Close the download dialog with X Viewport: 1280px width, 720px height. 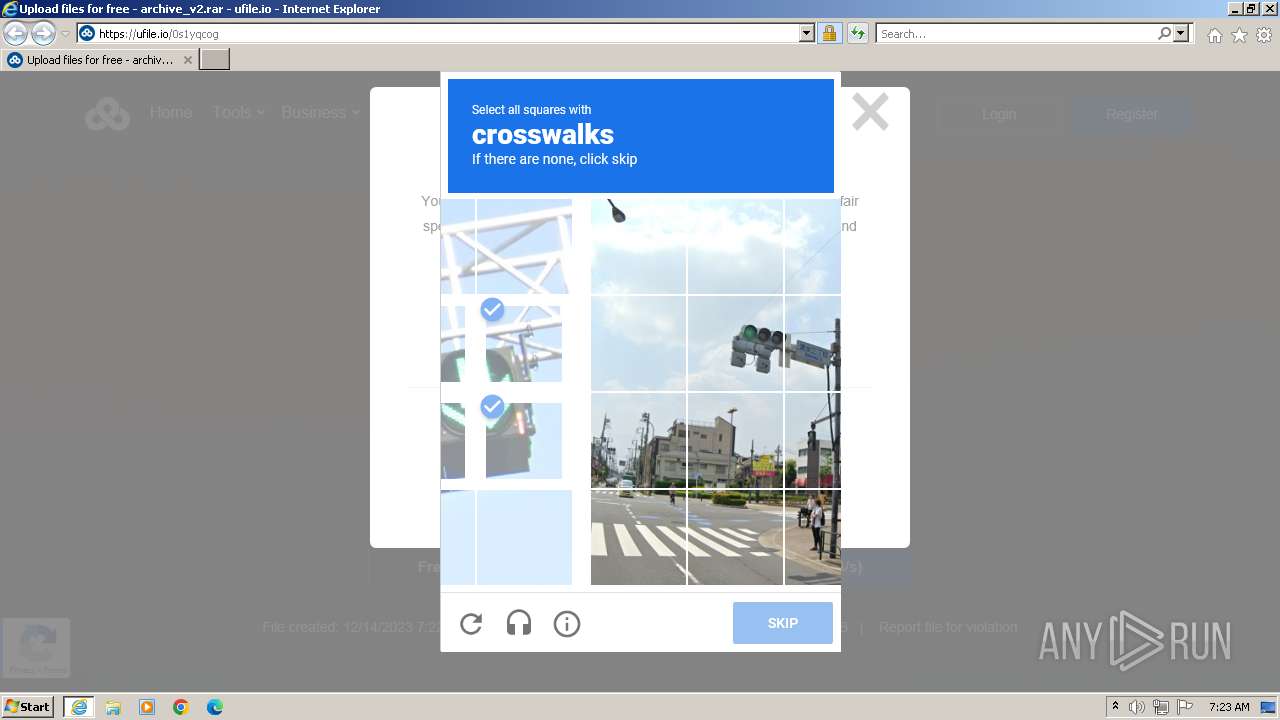[x=870, y=112]
